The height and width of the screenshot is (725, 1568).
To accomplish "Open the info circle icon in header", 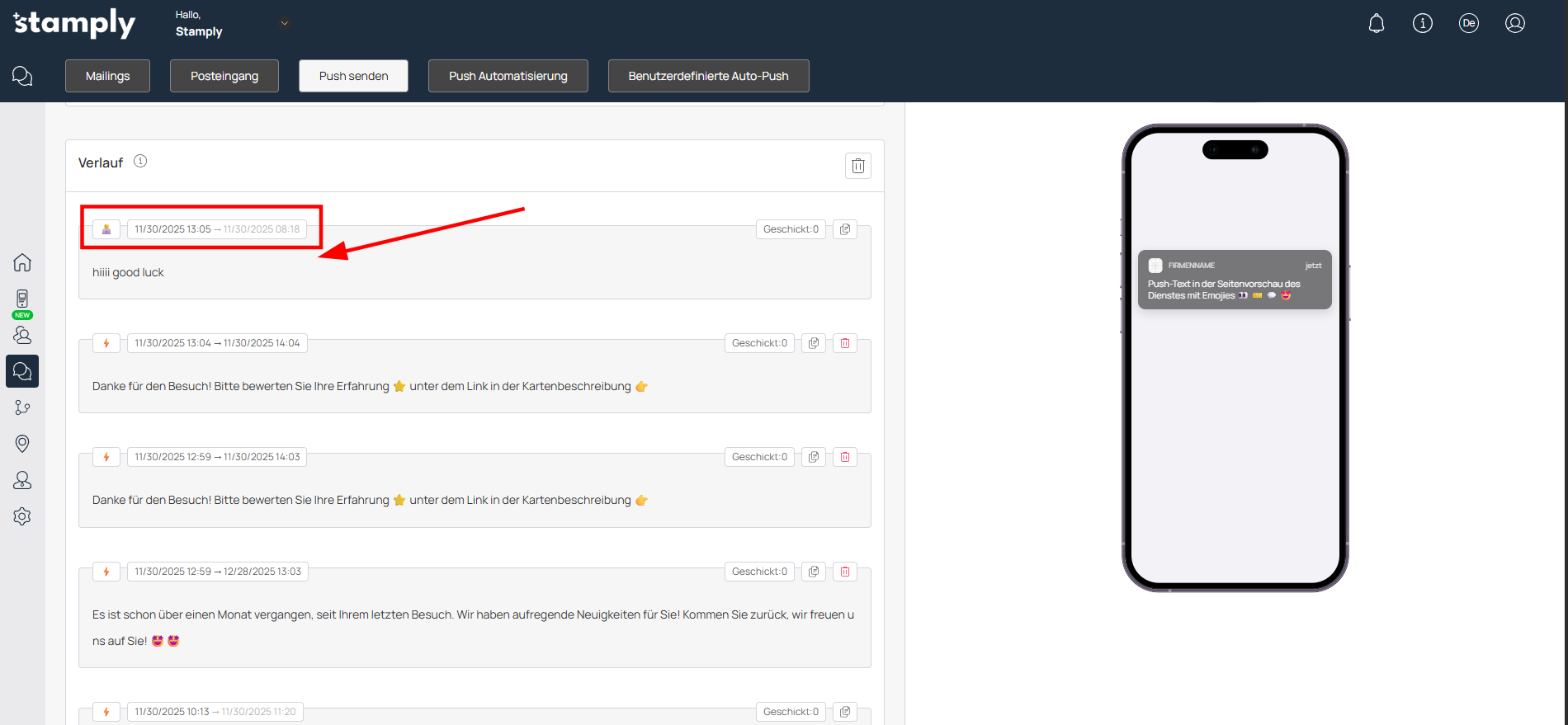I will [x=1422, y=23].
